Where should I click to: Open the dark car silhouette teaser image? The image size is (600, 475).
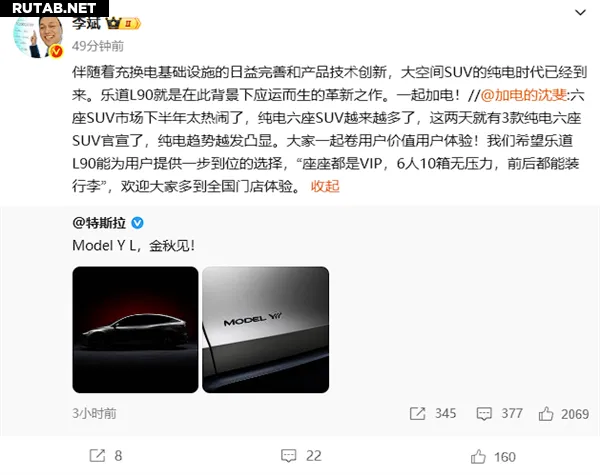click(x=135, y=330)
